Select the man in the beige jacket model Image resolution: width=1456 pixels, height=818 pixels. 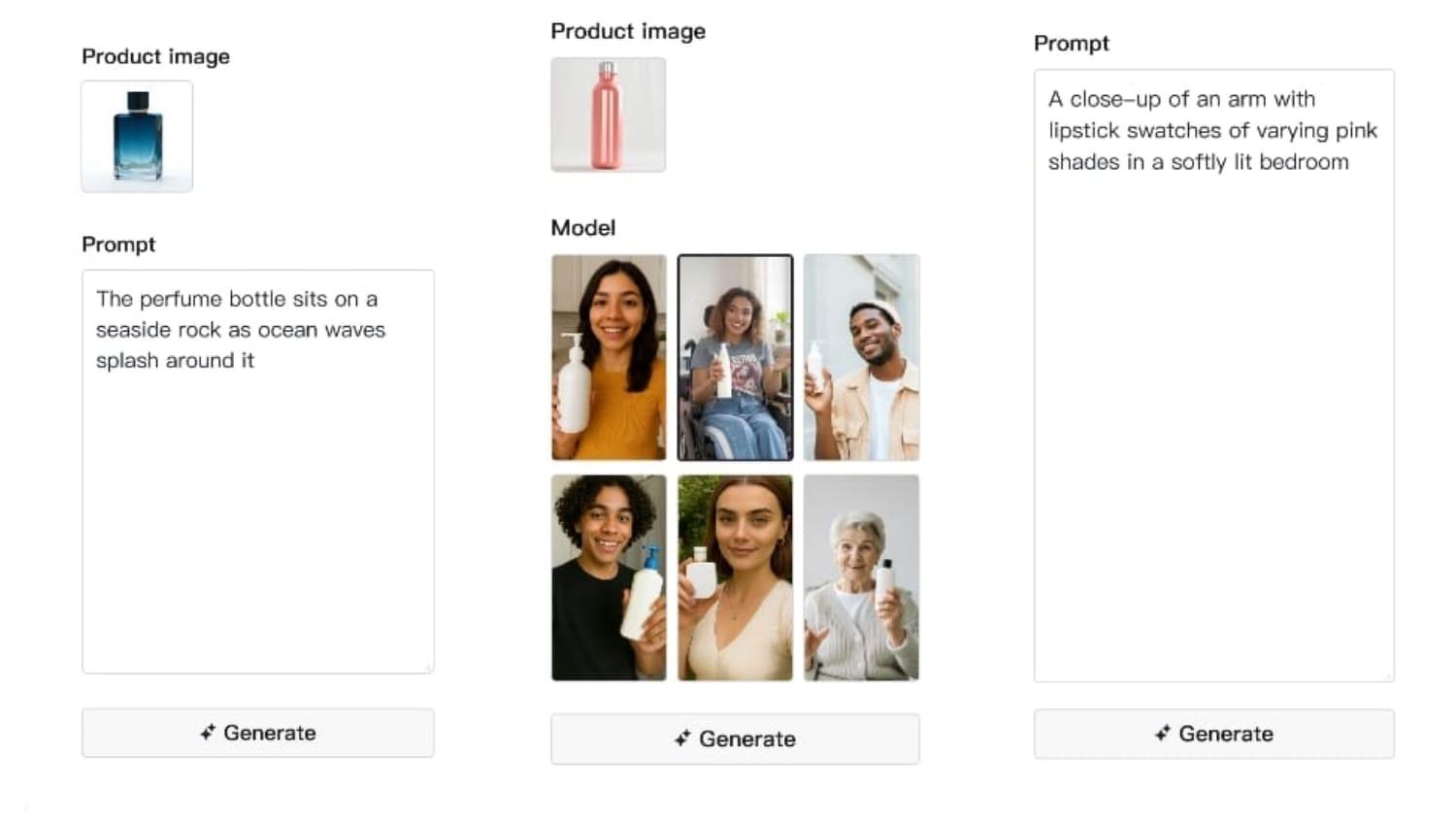click(861, 357)
